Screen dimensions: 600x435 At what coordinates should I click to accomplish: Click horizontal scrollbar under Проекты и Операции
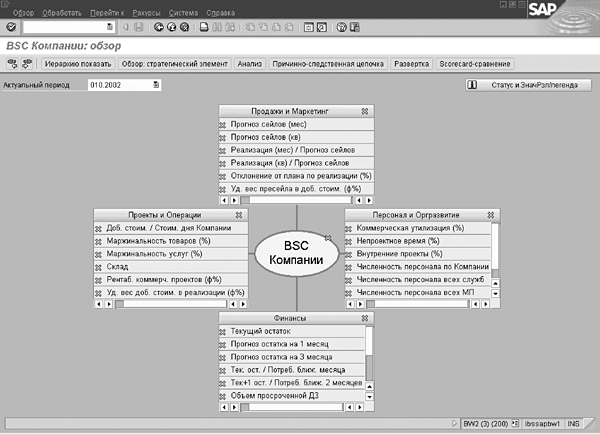tap(171, 304)
